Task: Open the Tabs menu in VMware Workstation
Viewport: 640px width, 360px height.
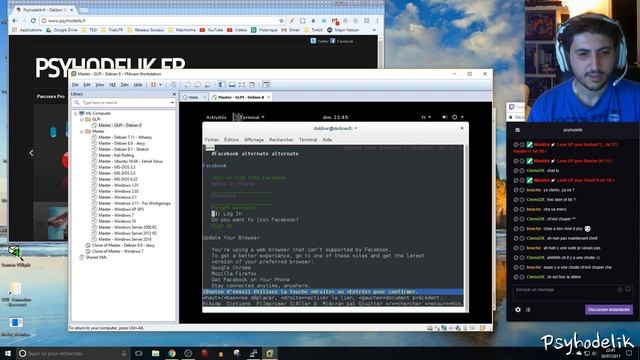Action: click(x=124, y=85)
